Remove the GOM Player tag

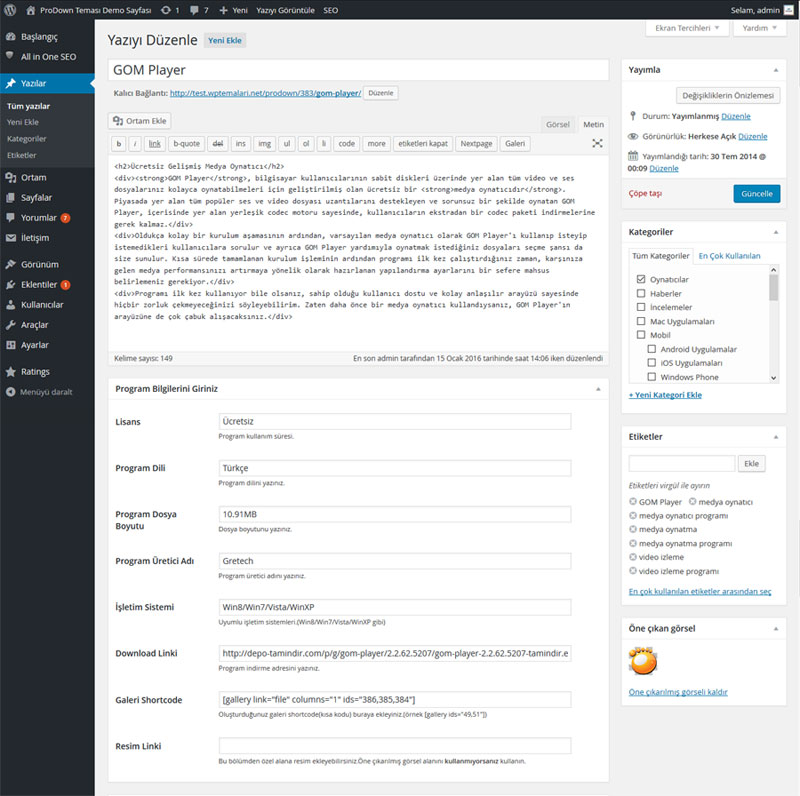(633, 502)
